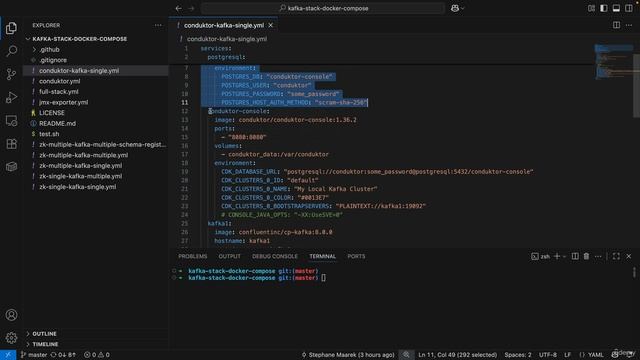640x360 pixels.
Task: Open the Docker containers view icon
Action: coord(11,167)
